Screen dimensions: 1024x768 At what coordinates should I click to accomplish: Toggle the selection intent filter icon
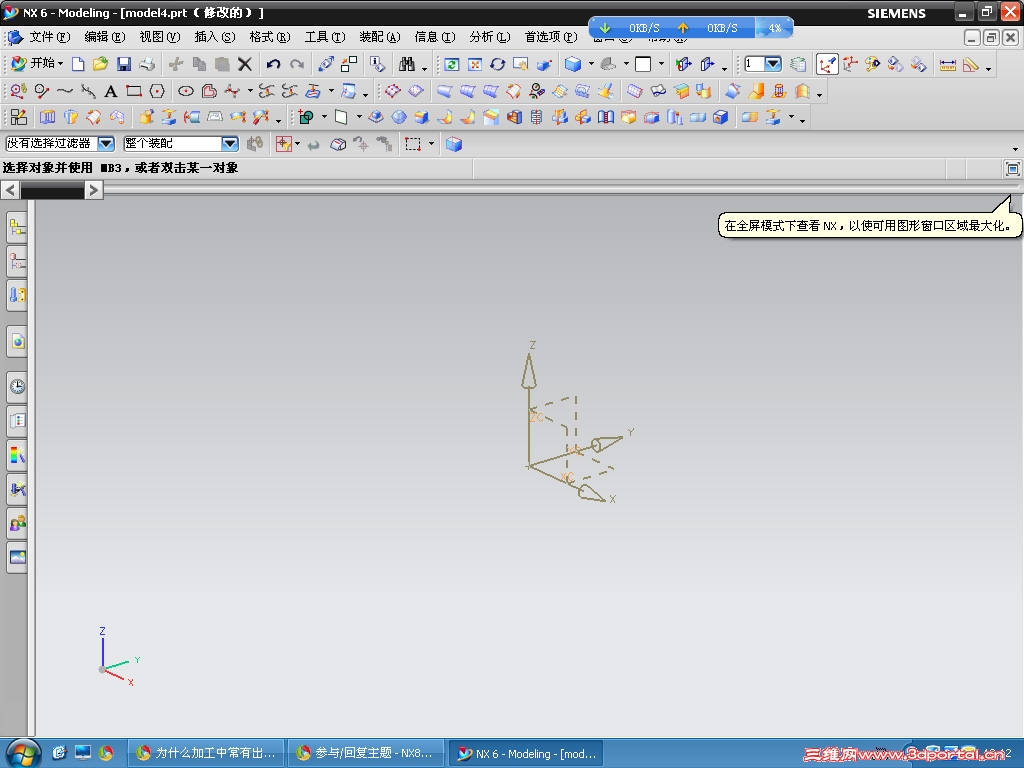pyautogui.click(x=283, y=144)
